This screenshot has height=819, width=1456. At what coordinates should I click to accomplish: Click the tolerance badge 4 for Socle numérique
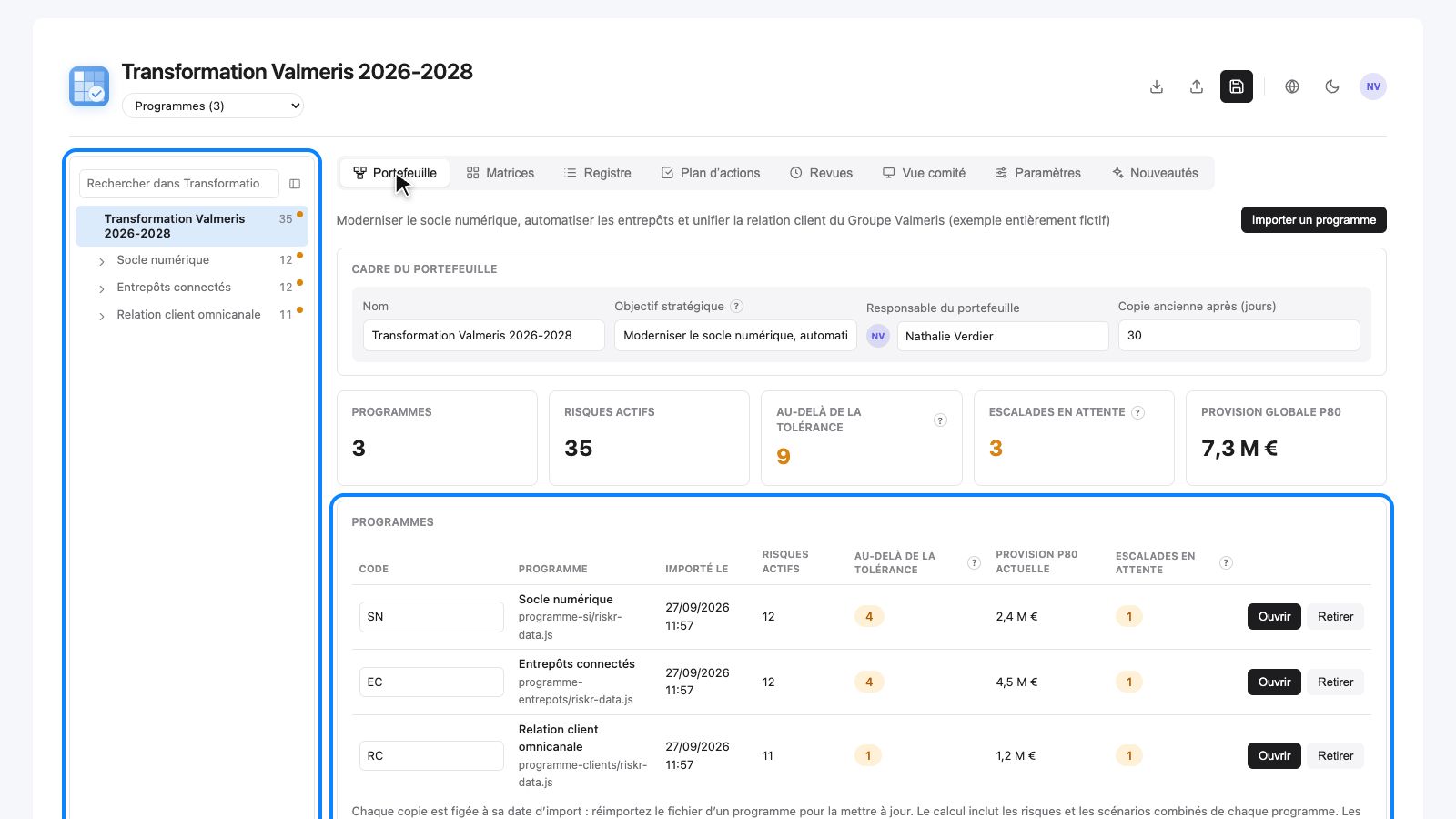coord(869,616)
